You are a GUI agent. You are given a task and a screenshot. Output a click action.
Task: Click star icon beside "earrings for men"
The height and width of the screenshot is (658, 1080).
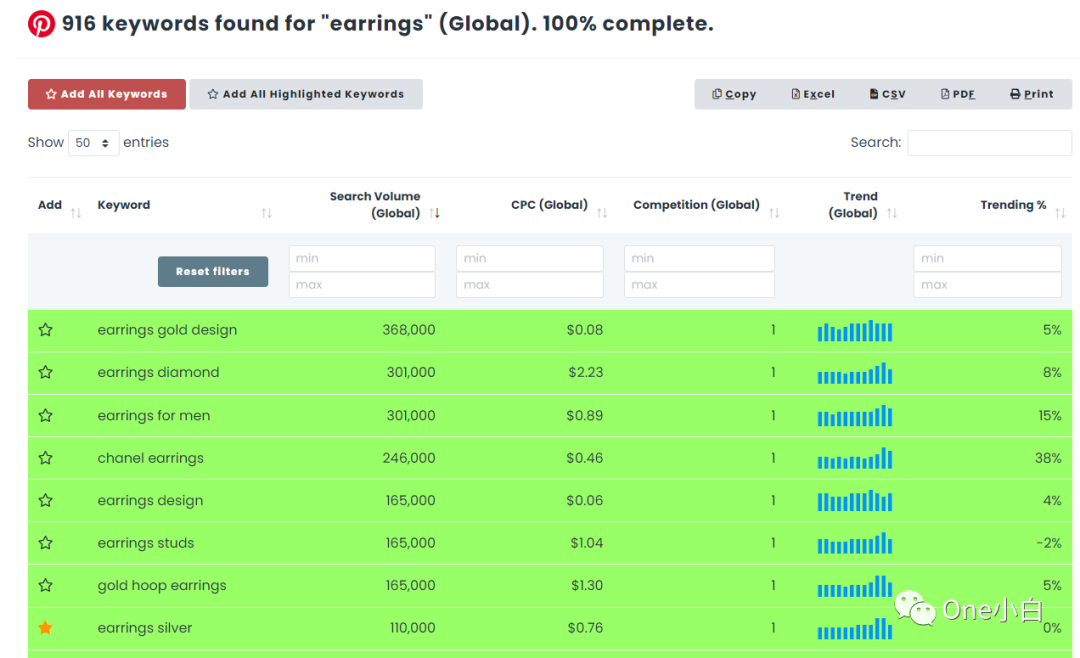click(45, 415)
